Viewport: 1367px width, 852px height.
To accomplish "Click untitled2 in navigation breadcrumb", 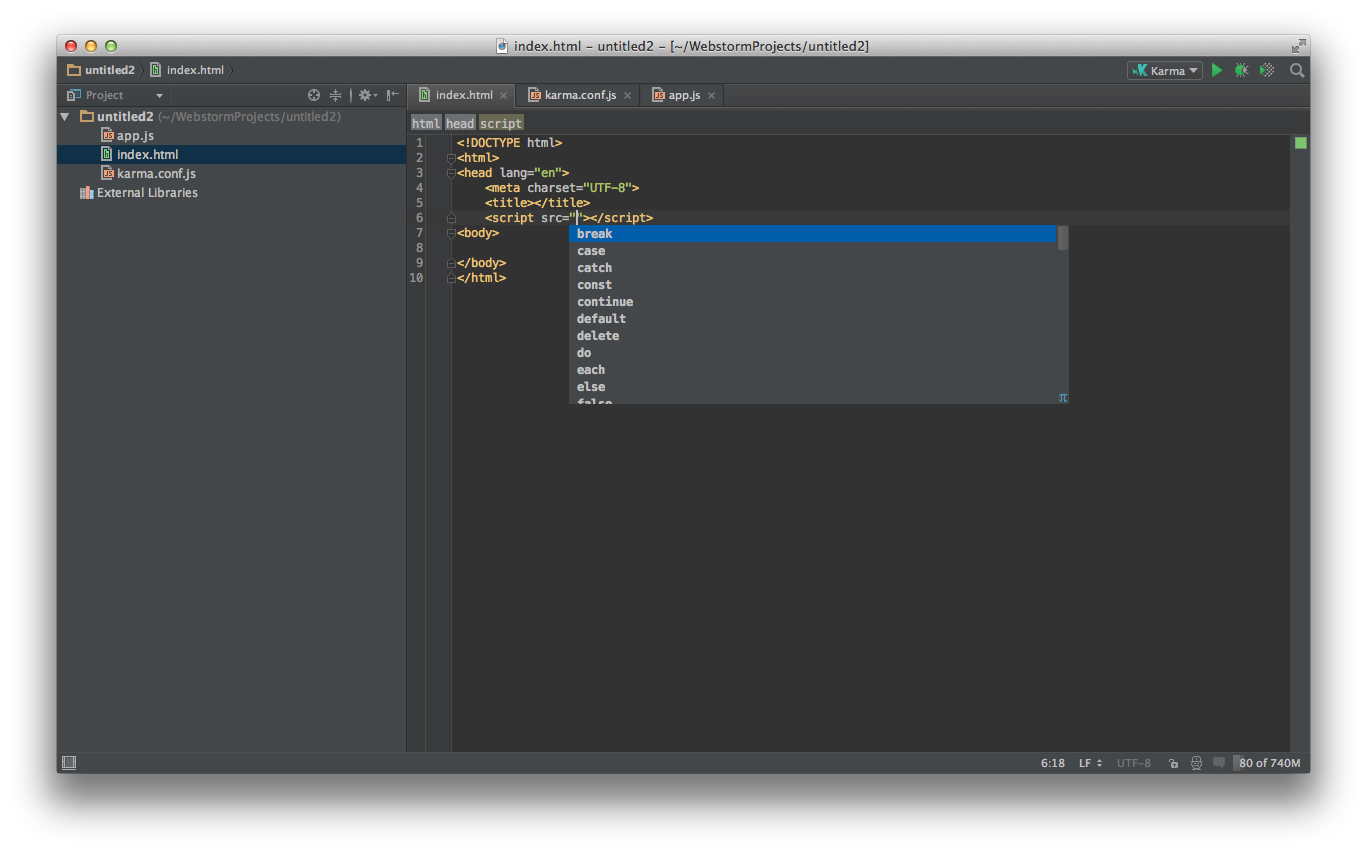I will click(x=101, y=70).
